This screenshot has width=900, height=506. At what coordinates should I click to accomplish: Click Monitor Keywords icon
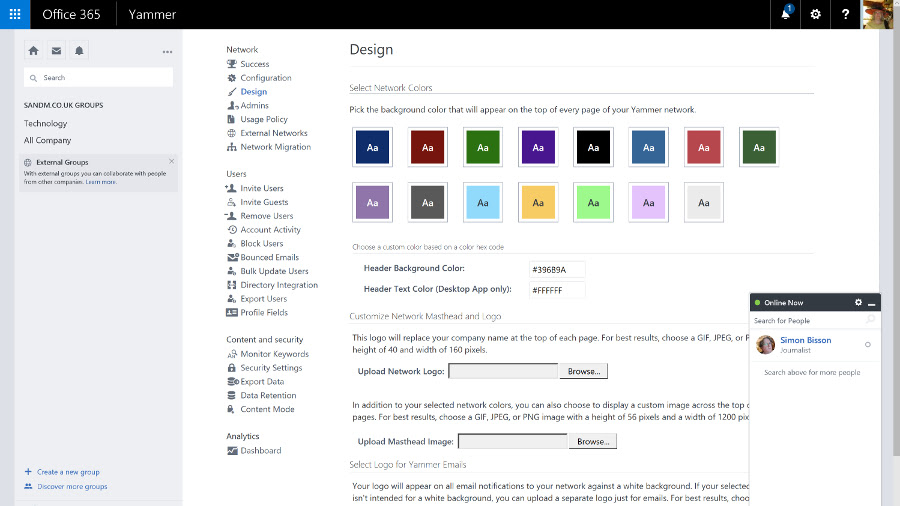coord(231,354)
